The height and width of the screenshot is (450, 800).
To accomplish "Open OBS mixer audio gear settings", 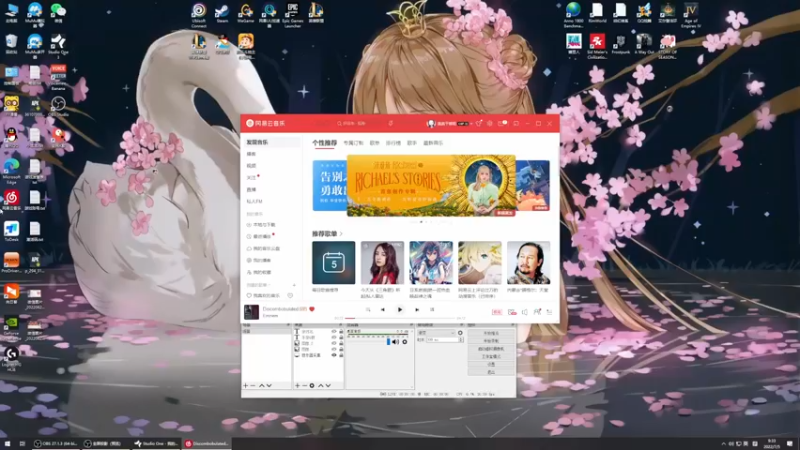I will tap(405, 342).
